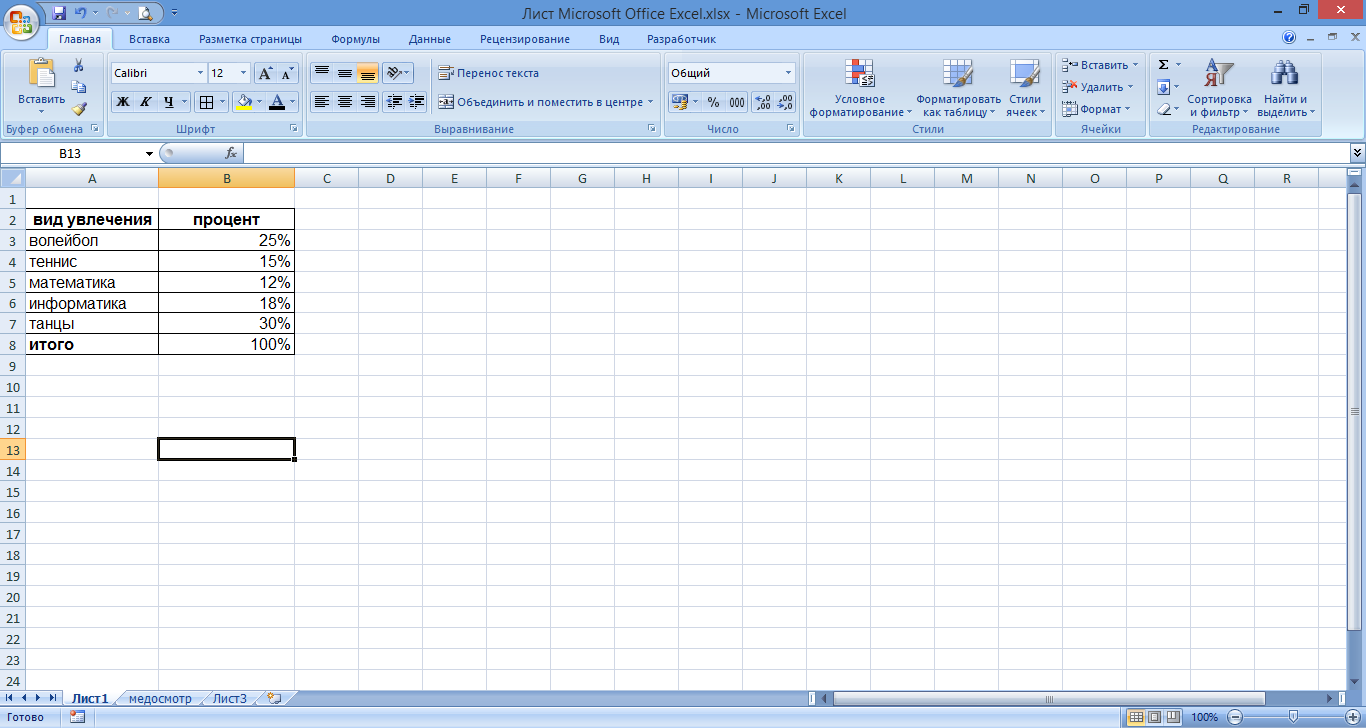
Task: Open the font name Calibri dropdown
Action: click(199, 73)
